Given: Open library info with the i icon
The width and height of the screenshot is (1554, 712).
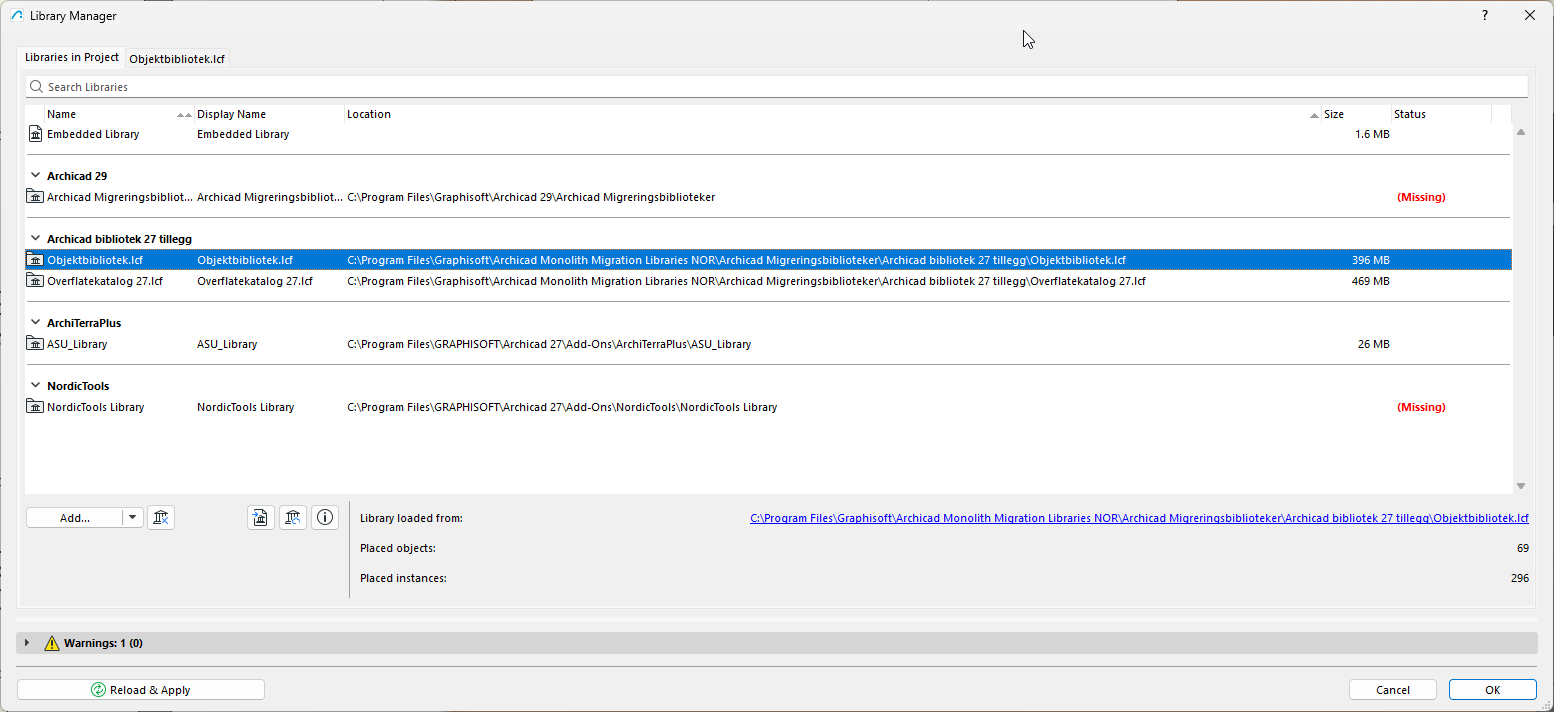Looking at the screenshot, I should point(325,517).
